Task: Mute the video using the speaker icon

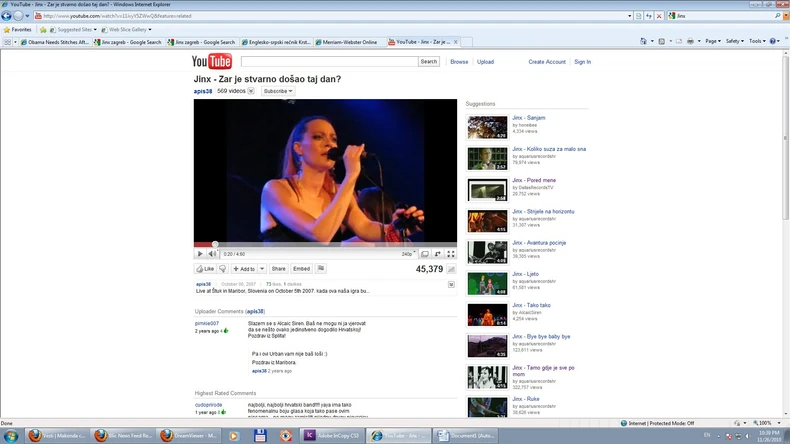Action: pyautogui.click(x=212, y=254)
